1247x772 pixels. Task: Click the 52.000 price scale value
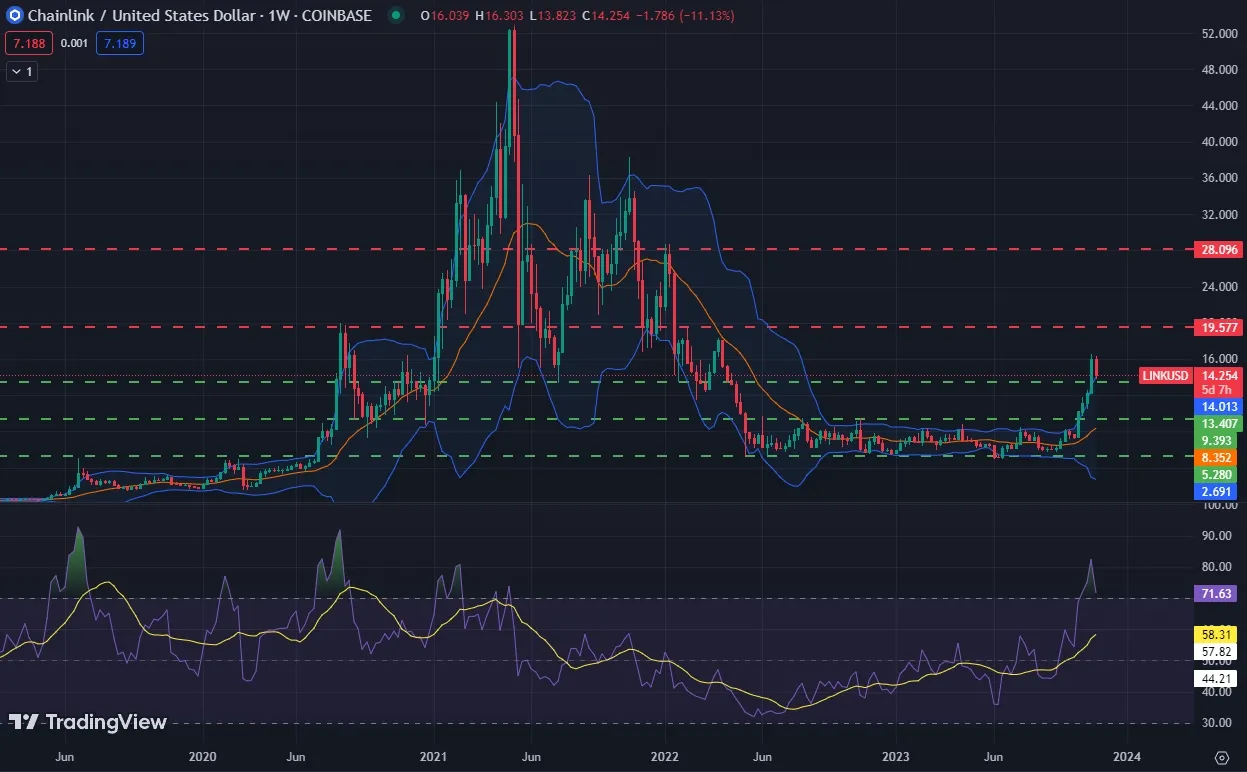[x=1219, y=34]
